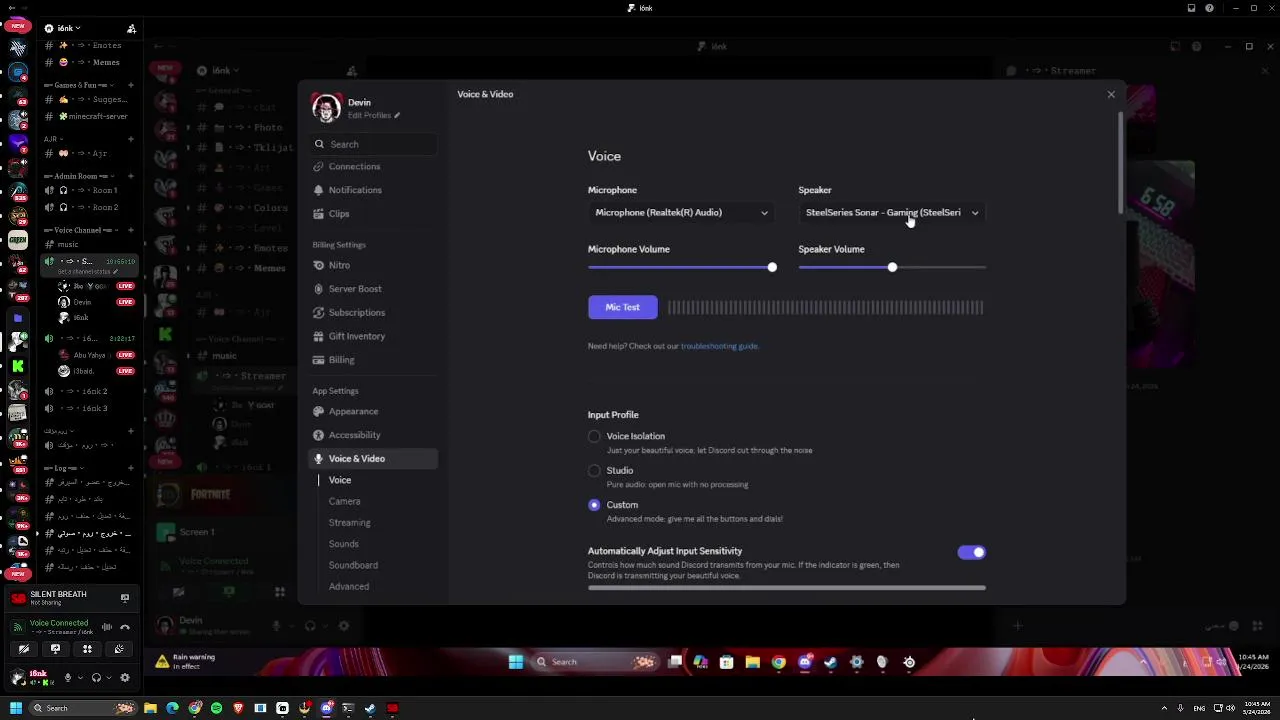This screenshot has height=720, width=1280.
Task: Click the Notifications bell icon in settings sidebar
Action: [x=319, y=190]
